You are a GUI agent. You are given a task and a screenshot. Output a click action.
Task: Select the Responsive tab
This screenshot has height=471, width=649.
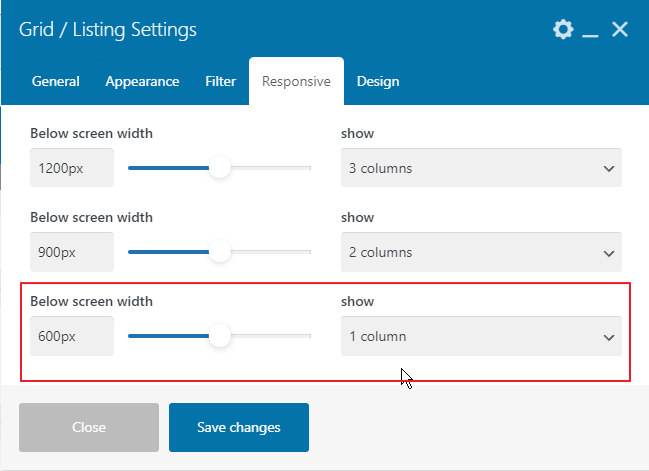tap(296, 82)
